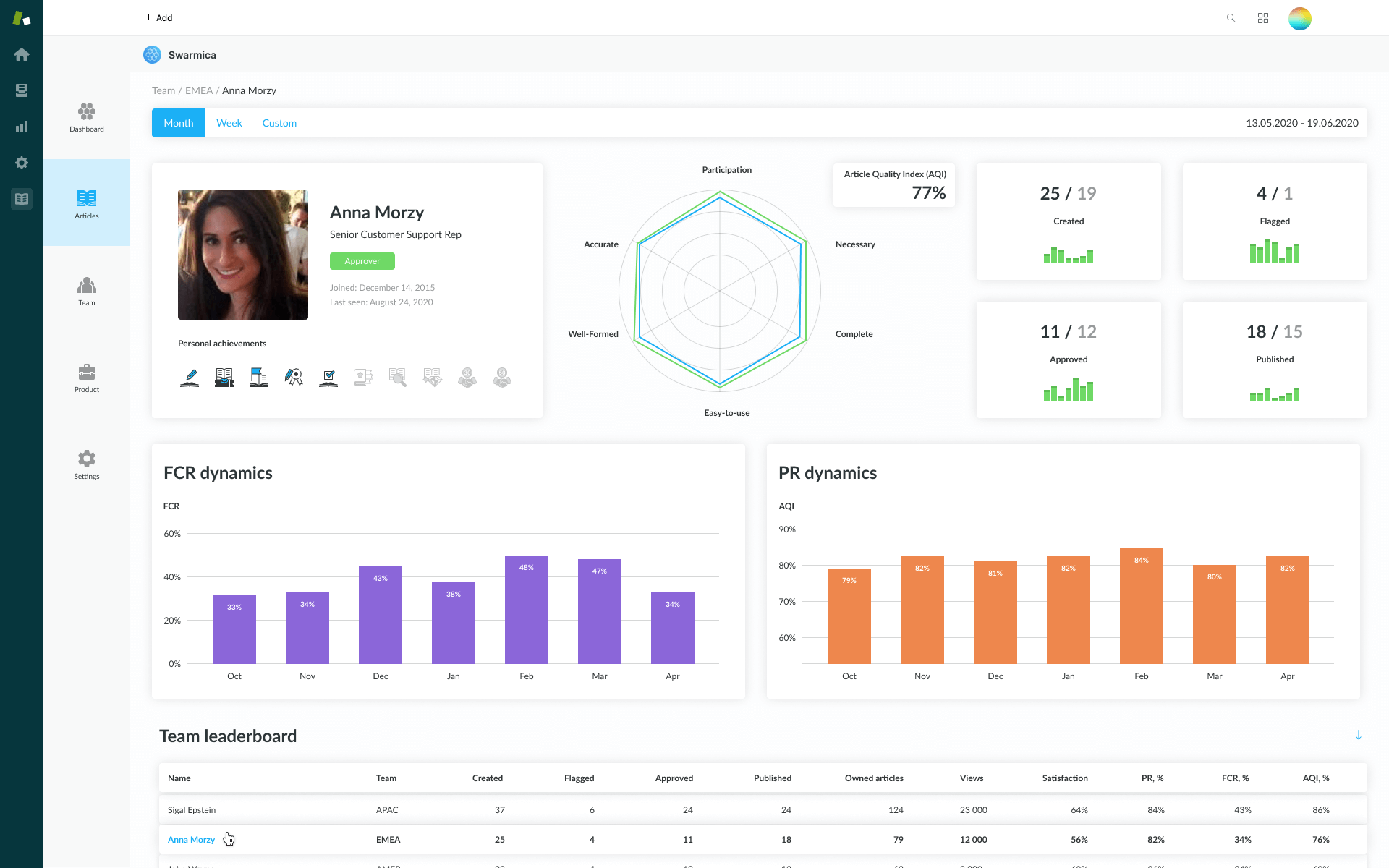1389x868 pixels.
Task: Click the first pen achievement badge
Action: tap(190, 378)
